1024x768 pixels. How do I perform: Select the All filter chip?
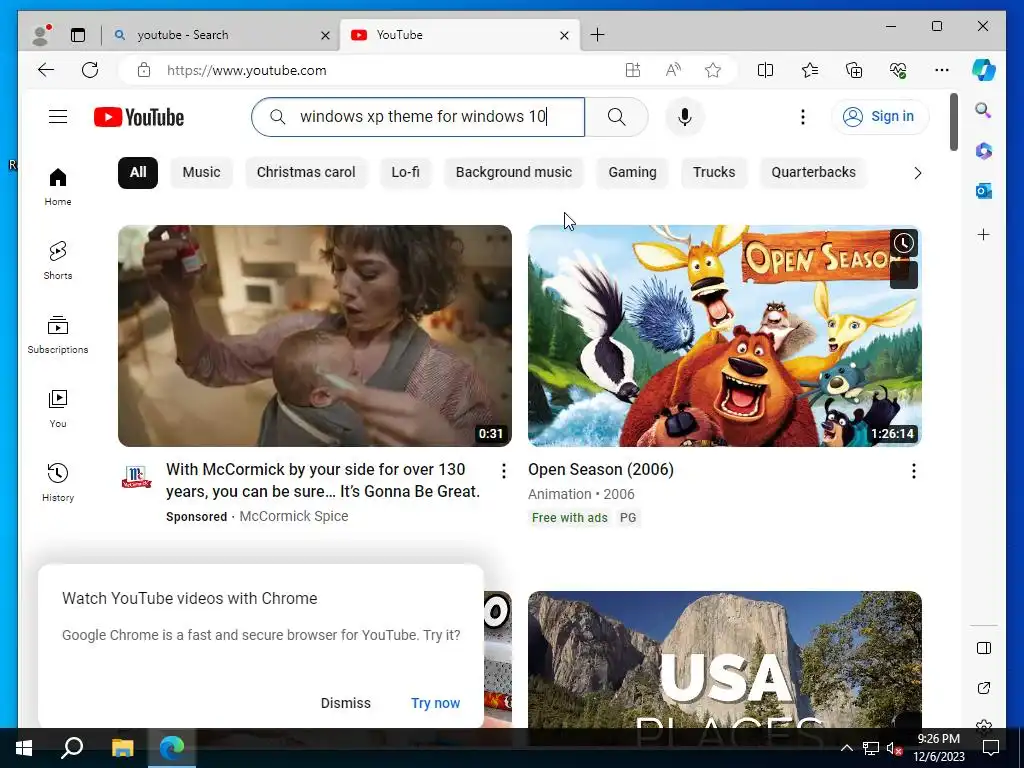138,172
